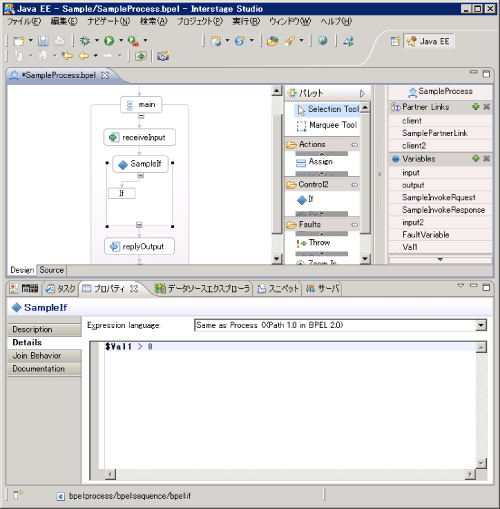This screenshot has width=500, height=509.
Task: Open the ファイル(F) menu
Action: coord(24,22)
